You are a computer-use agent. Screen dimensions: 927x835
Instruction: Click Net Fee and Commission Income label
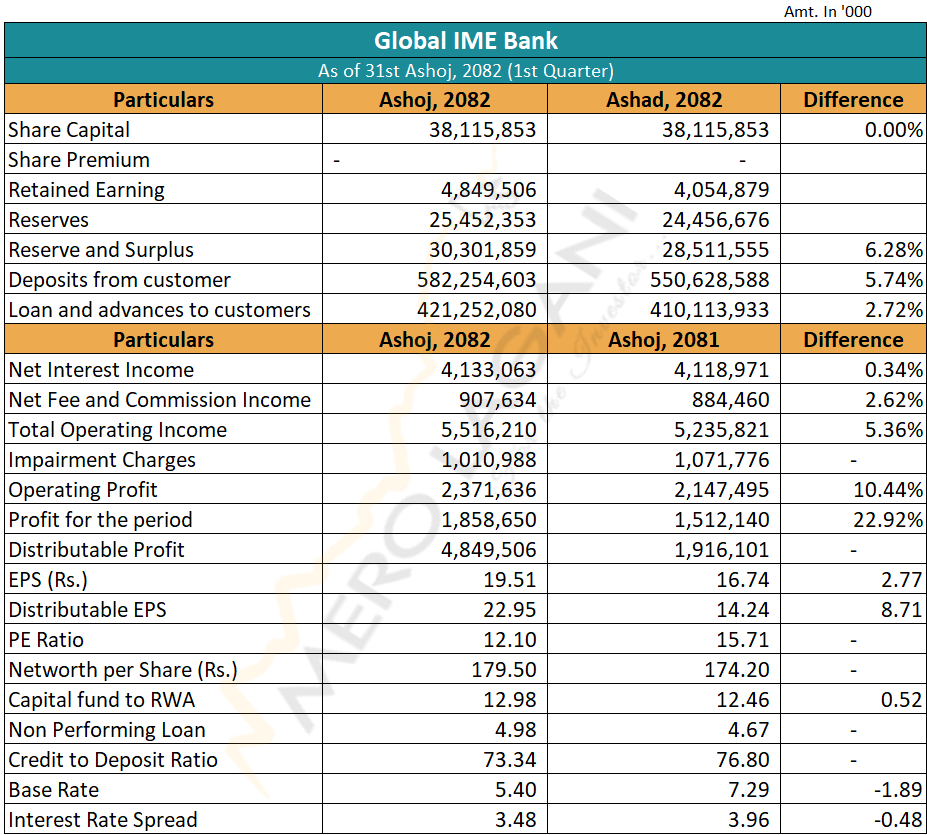coord(160,400)
